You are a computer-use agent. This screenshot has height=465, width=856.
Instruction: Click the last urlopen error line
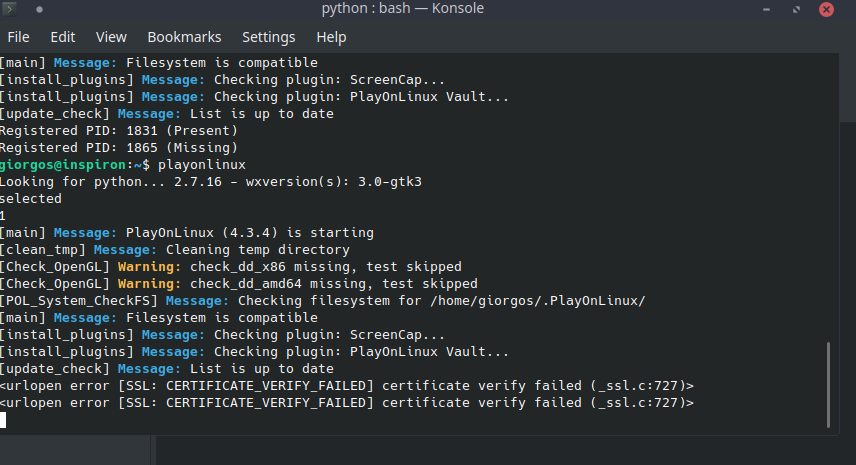click(347, 403)
